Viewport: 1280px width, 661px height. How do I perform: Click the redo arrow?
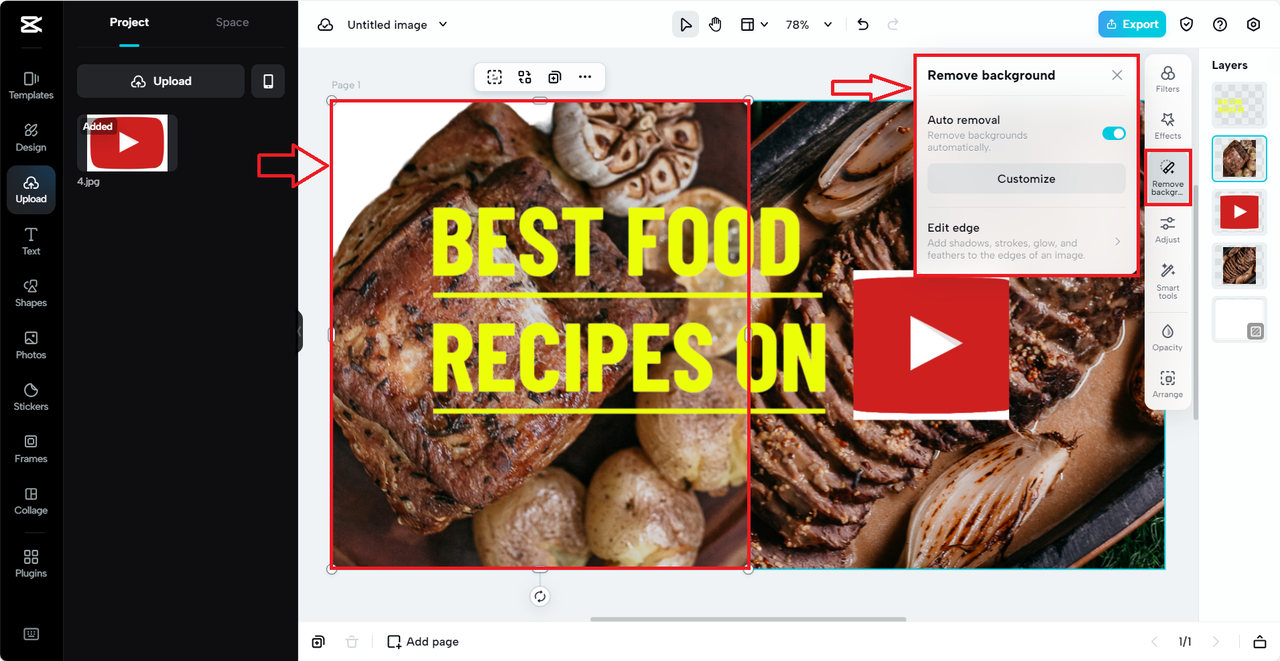pyautogui.click(x=893, y=25)
